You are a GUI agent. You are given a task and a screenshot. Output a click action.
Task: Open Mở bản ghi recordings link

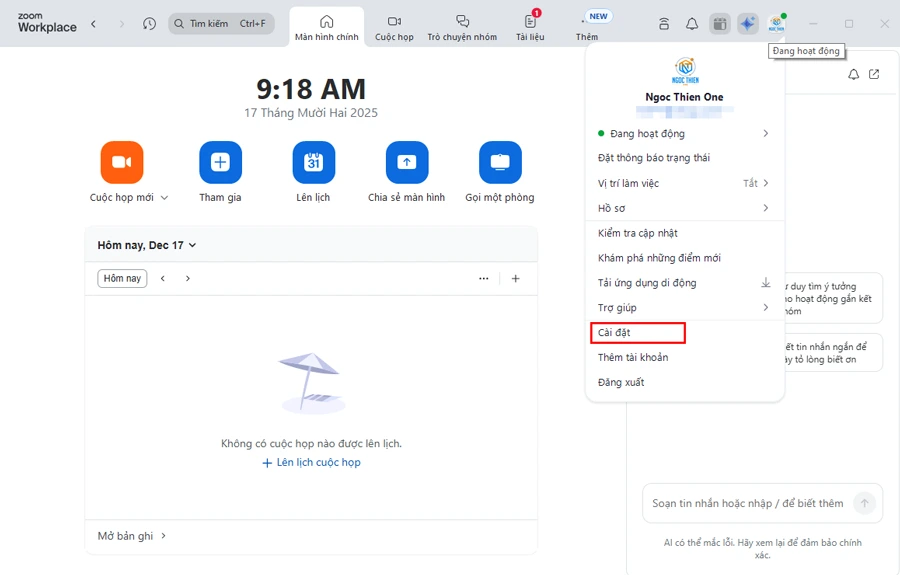131,536
